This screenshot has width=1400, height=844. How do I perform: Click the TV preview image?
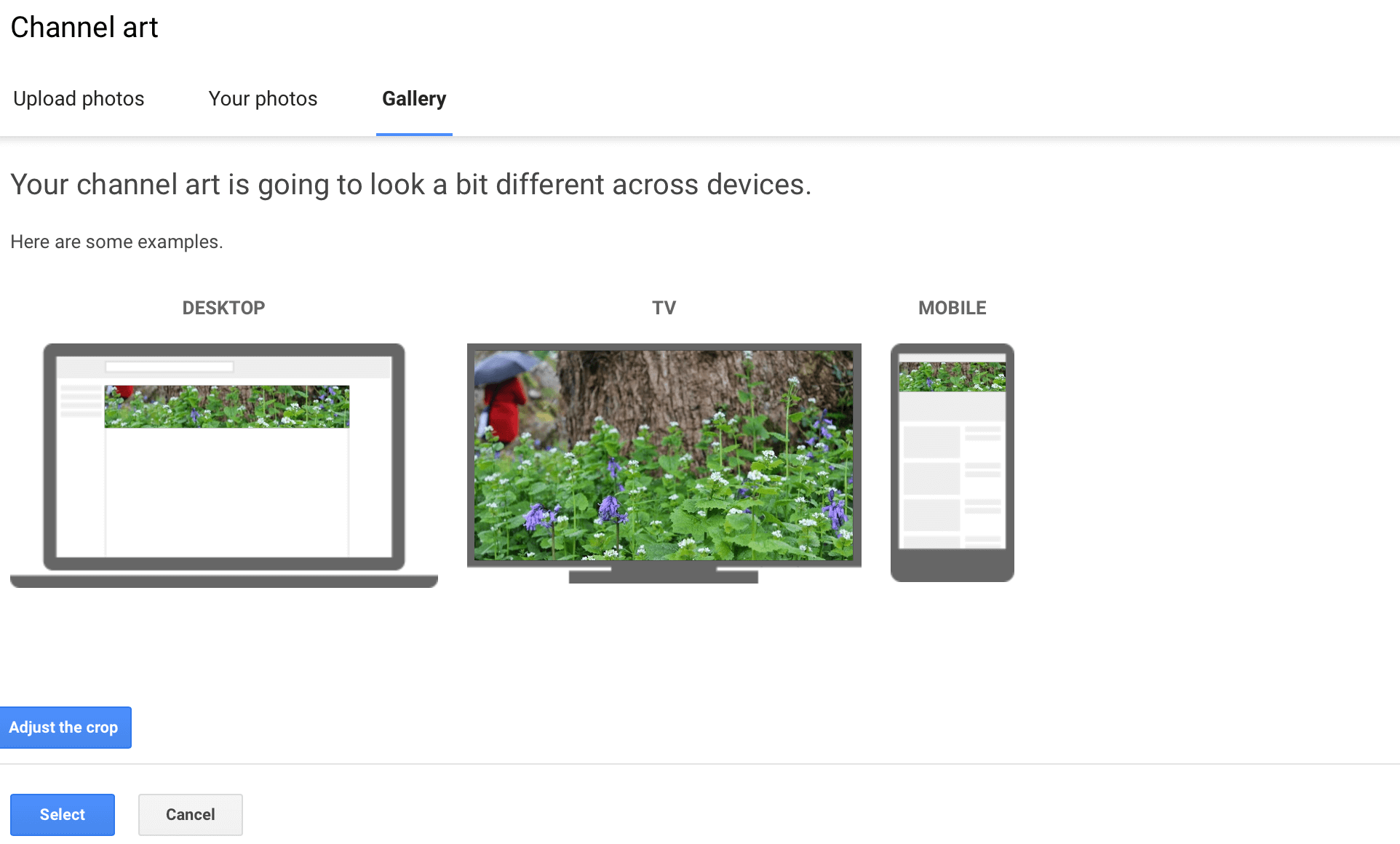663,455
